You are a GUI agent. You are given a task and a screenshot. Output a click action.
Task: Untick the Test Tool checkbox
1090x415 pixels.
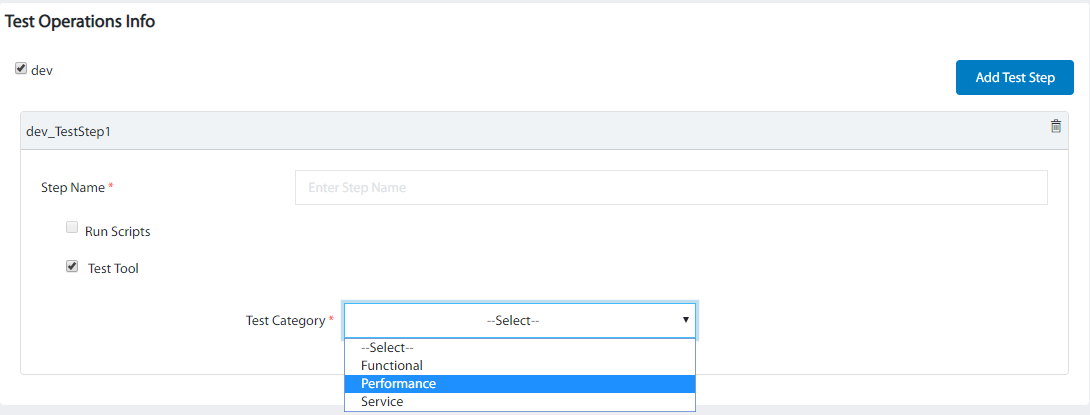click(x=72, y=266)
